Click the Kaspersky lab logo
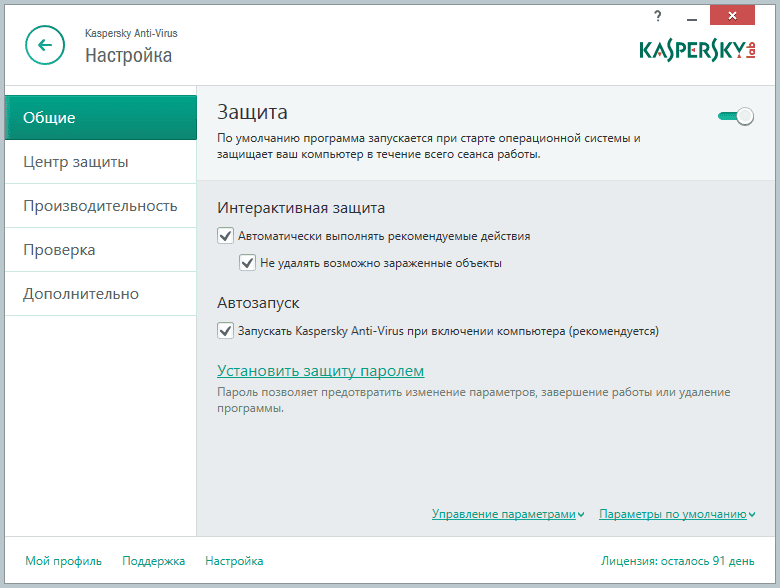Viewport: 780px width, 588px height. 697,50
